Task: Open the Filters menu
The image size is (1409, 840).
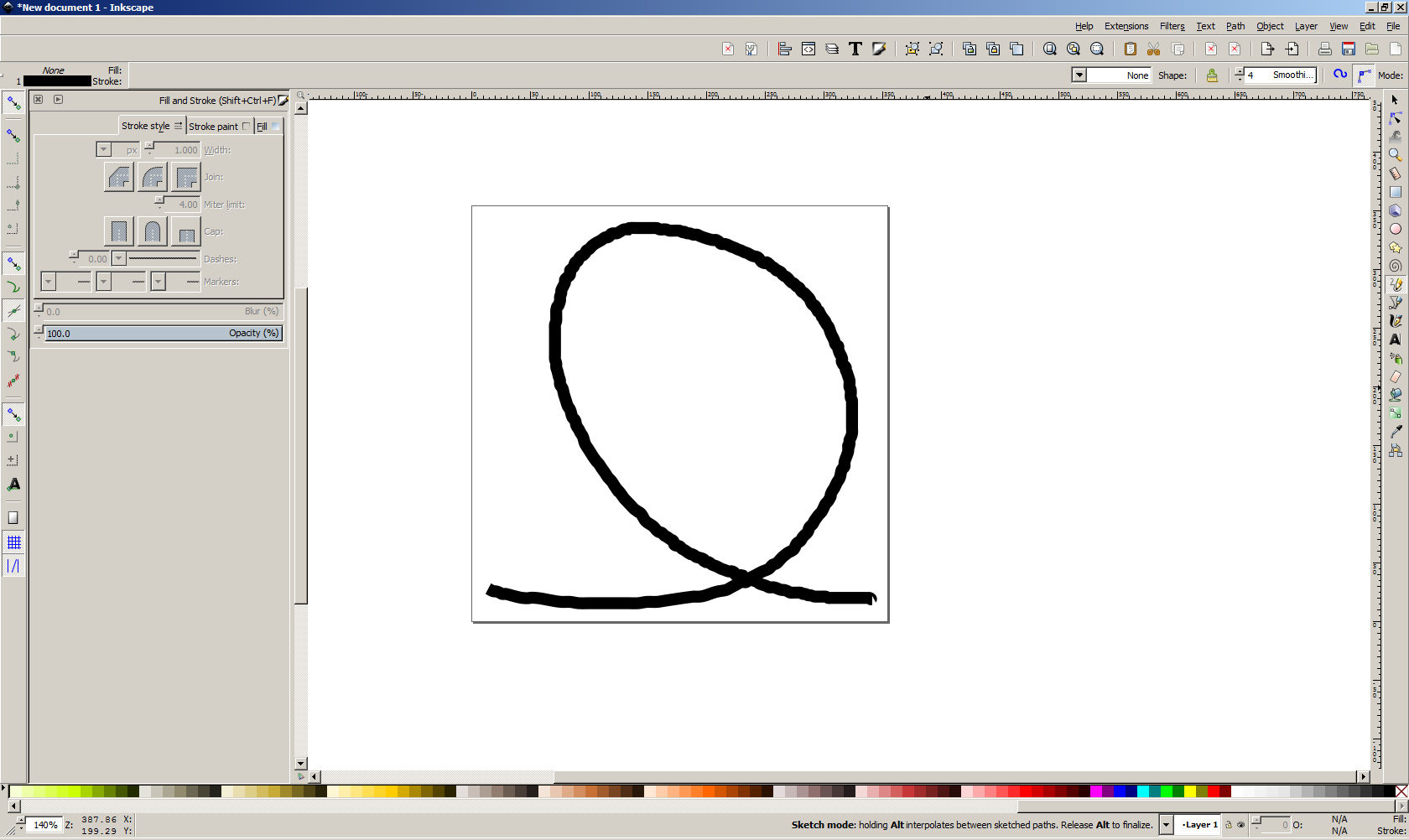Action: point(1172,26)
